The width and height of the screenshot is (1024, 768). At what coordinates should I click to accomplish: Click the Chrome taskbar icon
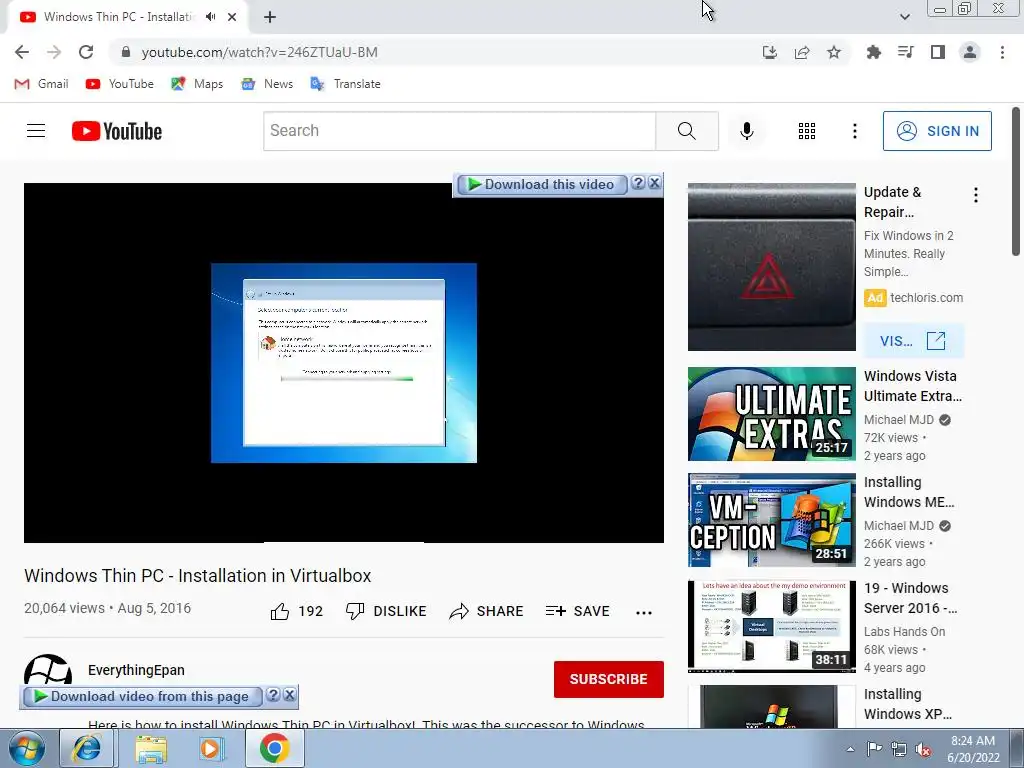(274, 748)
